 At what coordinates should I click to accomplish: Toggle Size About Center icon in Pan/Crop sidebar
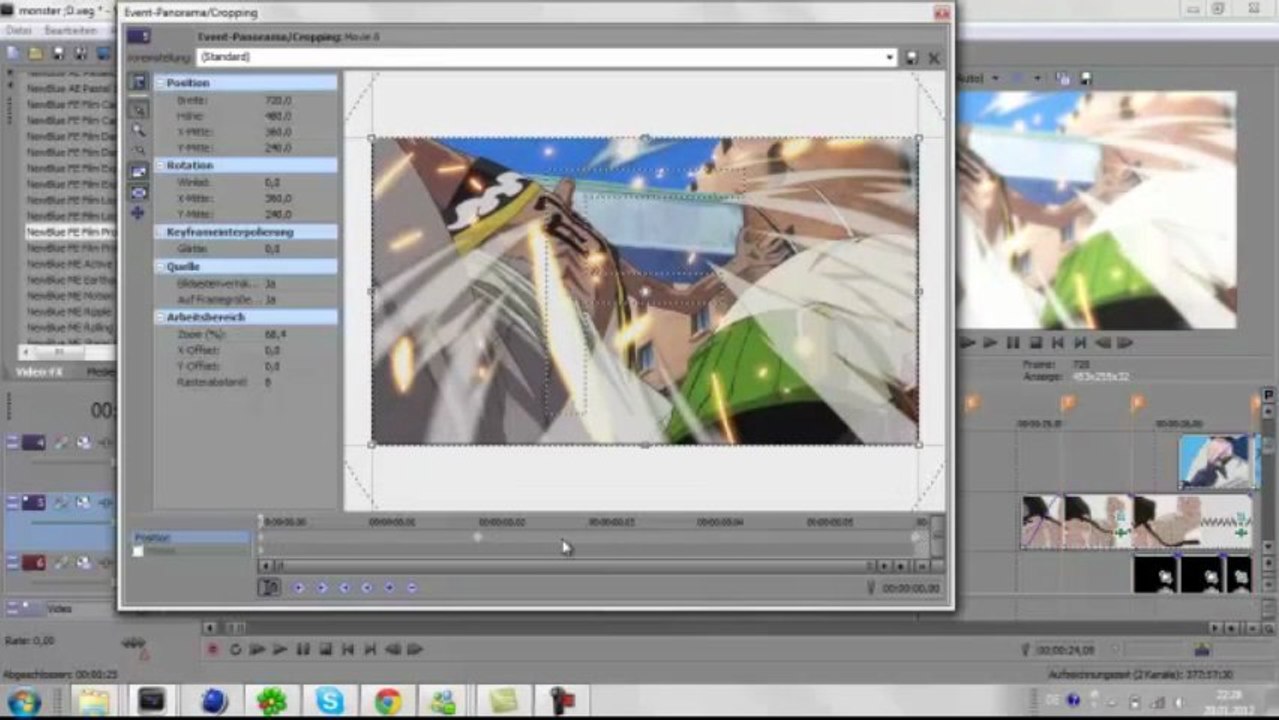point(139,192)
